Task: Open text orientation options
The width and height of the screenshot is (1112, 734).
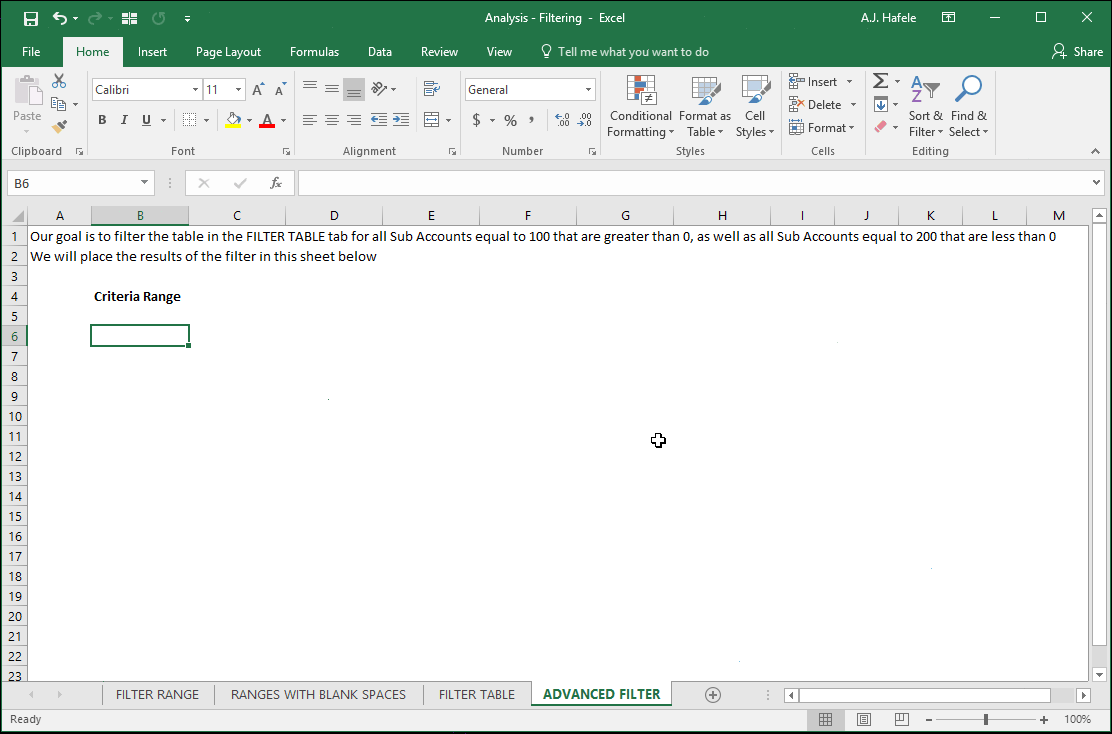Action: [384, 89]
